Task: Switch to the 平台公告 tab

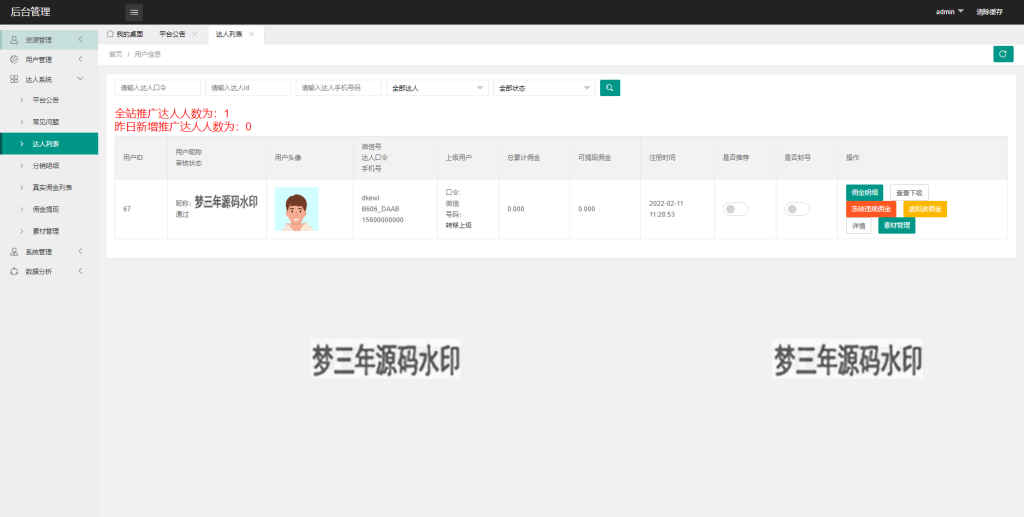Action: pyautogui.click(x=172, y=34)
